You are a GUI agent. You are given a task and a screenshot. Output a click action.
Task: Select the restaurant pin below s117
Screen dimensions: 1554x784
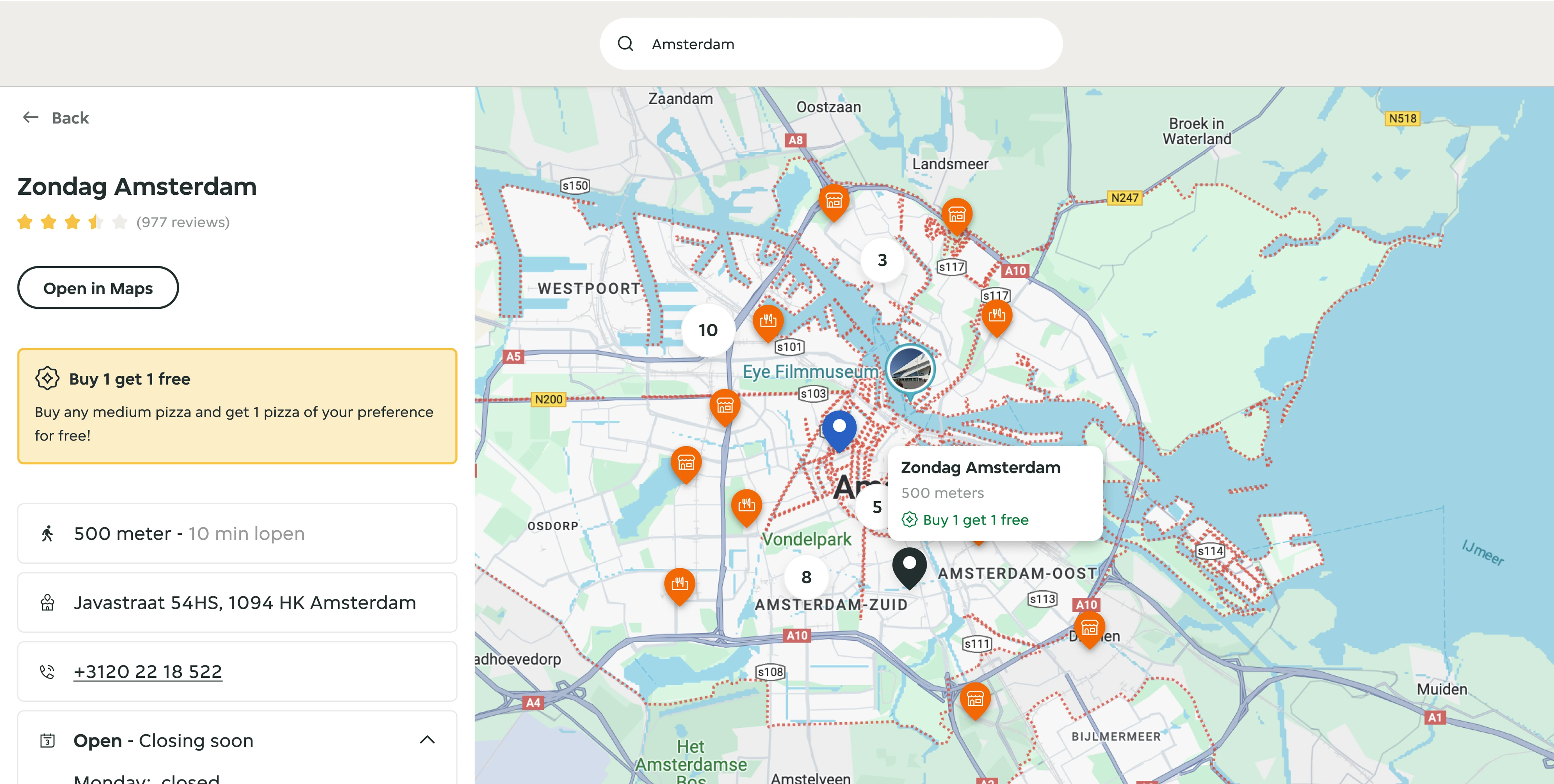[x=997, y=318]
